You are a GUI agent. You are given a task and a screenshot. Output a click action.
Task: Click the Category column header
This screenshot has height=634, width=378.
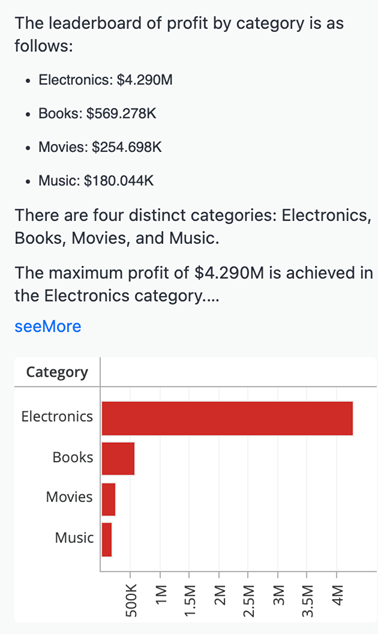[57, 372]
